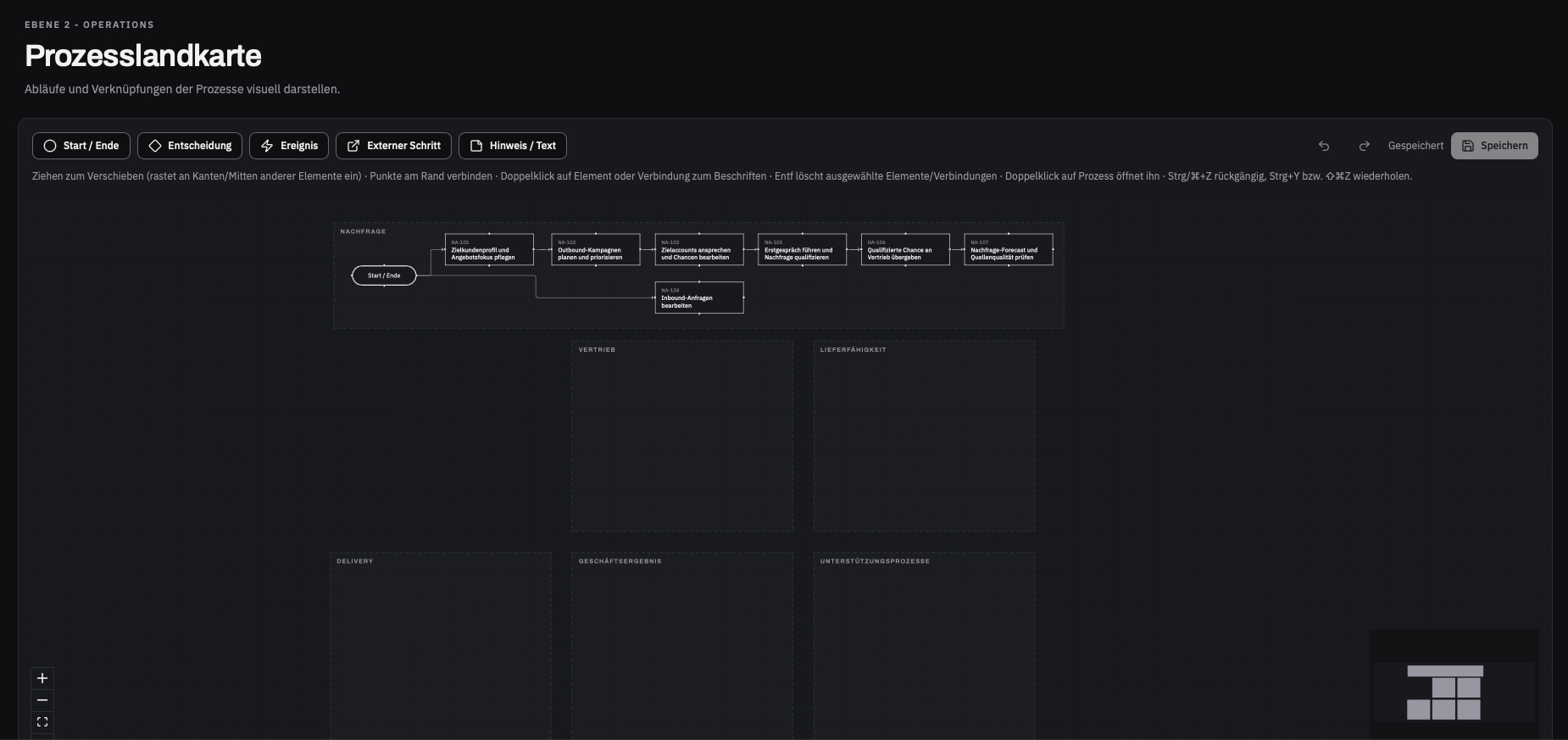Select process node NA-101 Zielkundenprofil
The width and height of the screenshot is (1568, 740).
pyautogui.click(x=489, y=249)
